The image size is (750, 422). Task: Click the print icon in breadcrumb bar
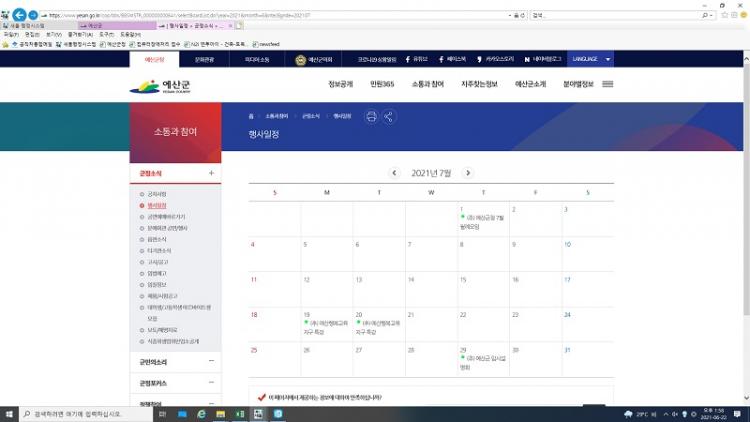371,116
